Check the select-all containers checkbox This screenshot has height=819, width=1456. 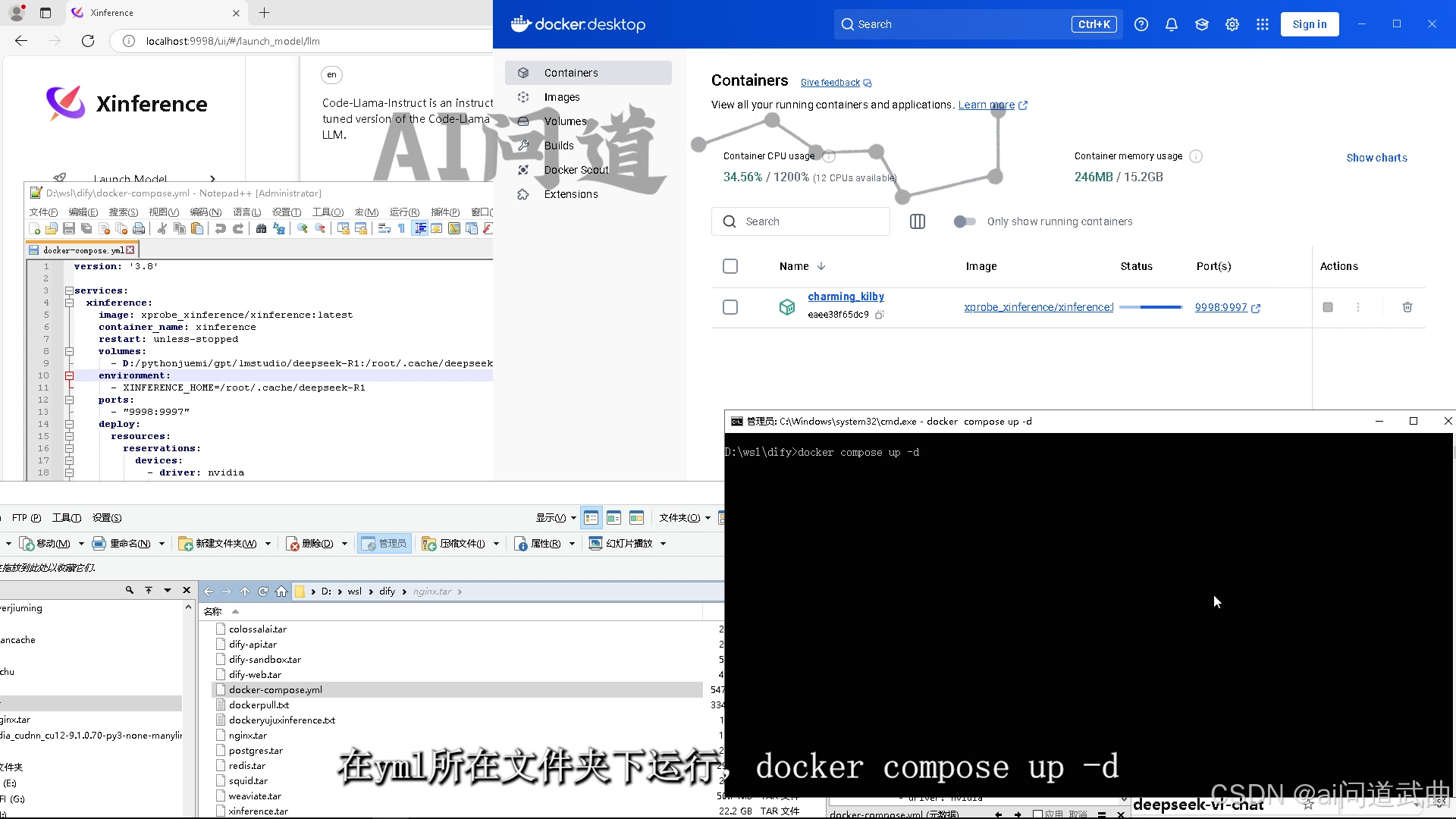(x=730, y=266)
